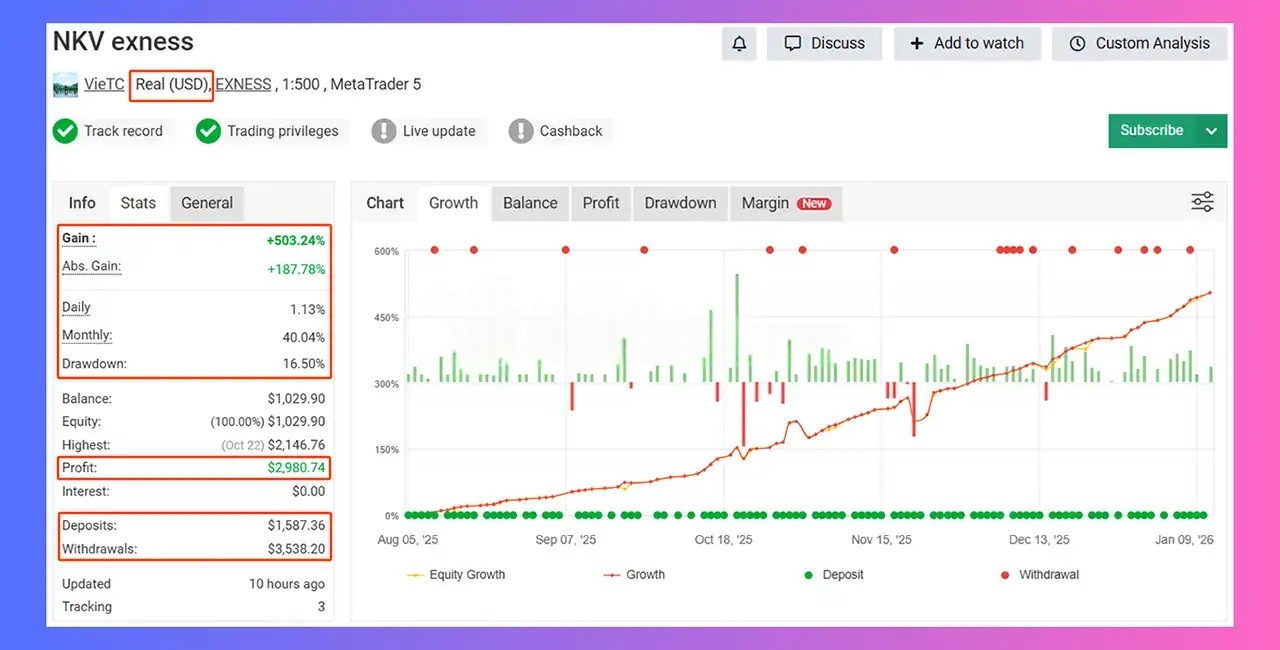Select the Cashback label
The image size is (1280, 650).
571,131
